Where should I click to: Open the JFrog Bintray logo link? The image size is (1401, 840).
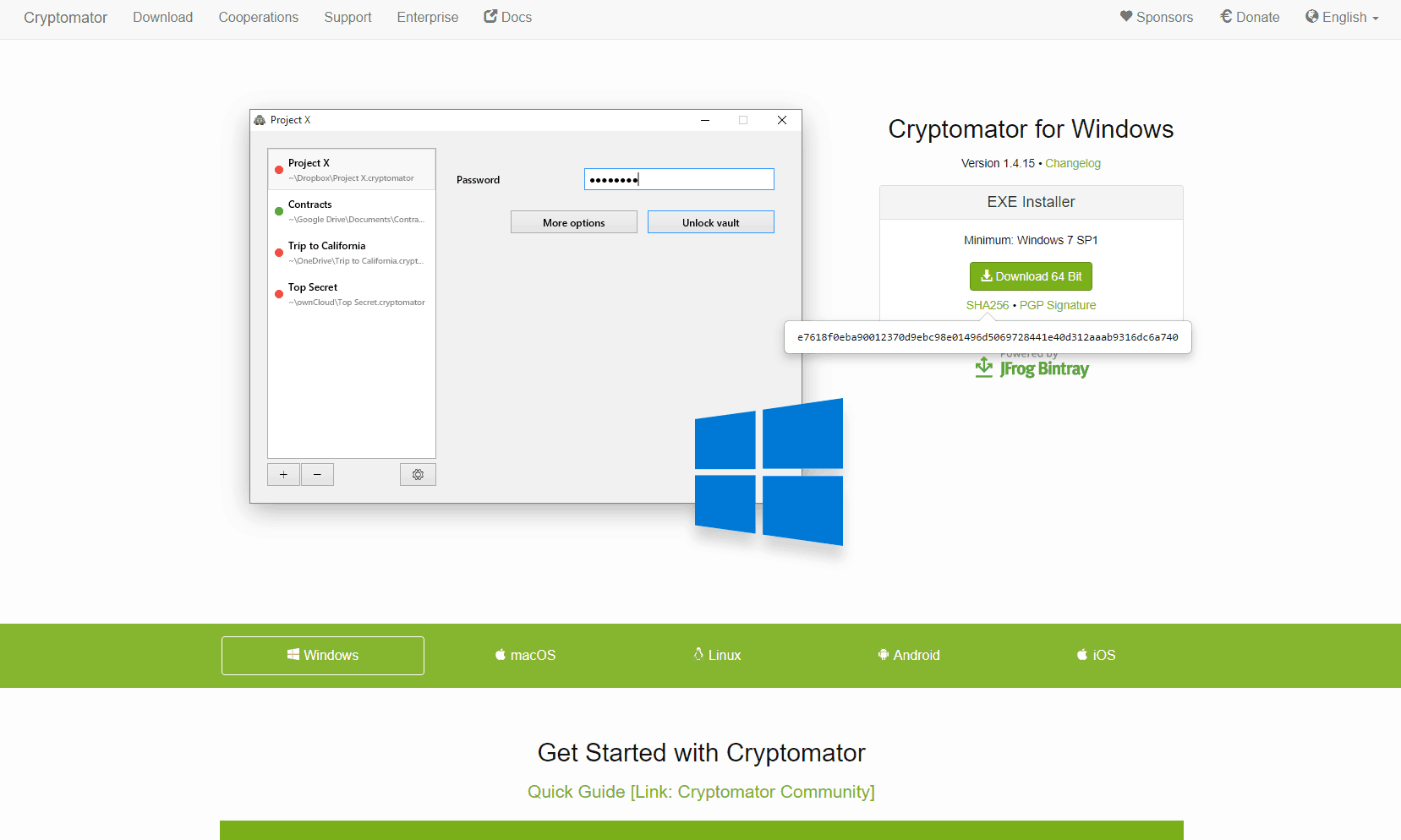[1032, 368]
